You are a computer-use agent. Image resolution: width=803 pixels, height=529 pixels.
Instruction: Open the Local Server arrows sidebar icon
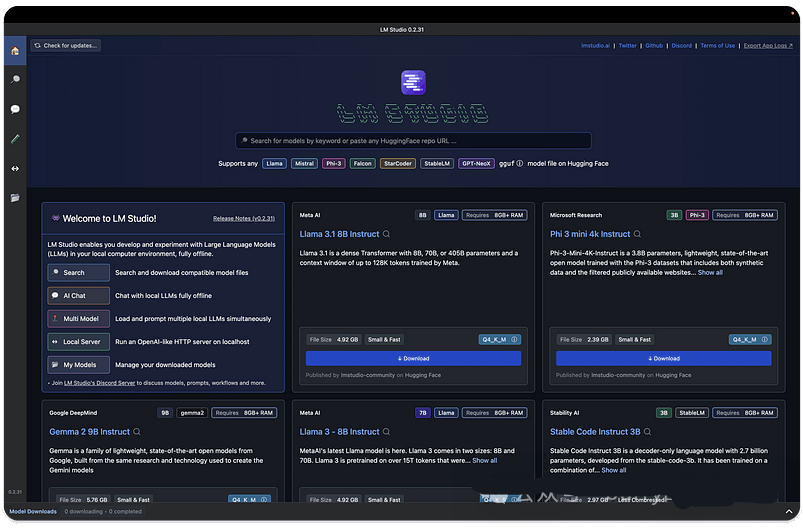coord(15,168)
